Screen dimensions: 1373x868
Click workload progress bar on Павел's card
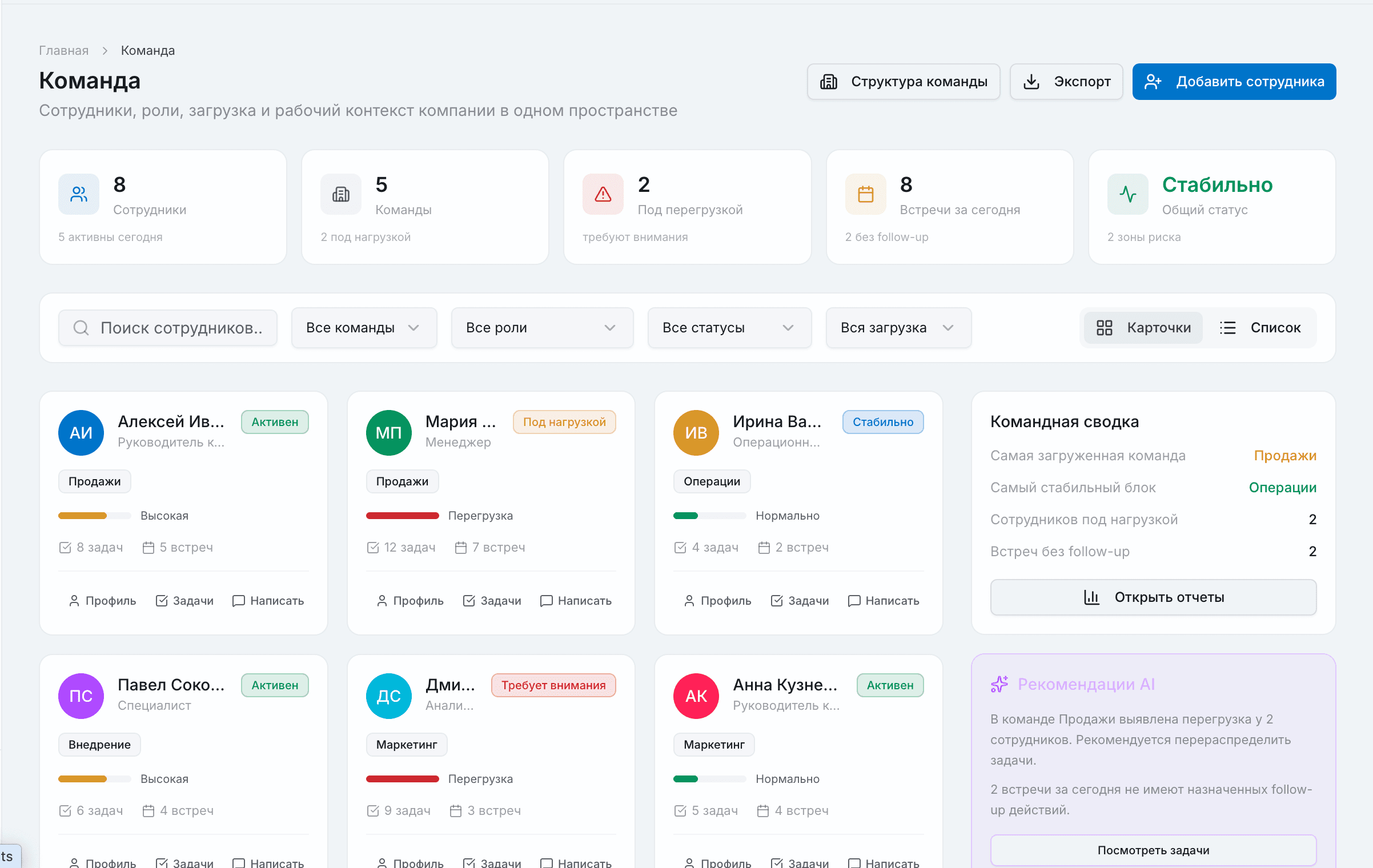[x=94, y=778]
